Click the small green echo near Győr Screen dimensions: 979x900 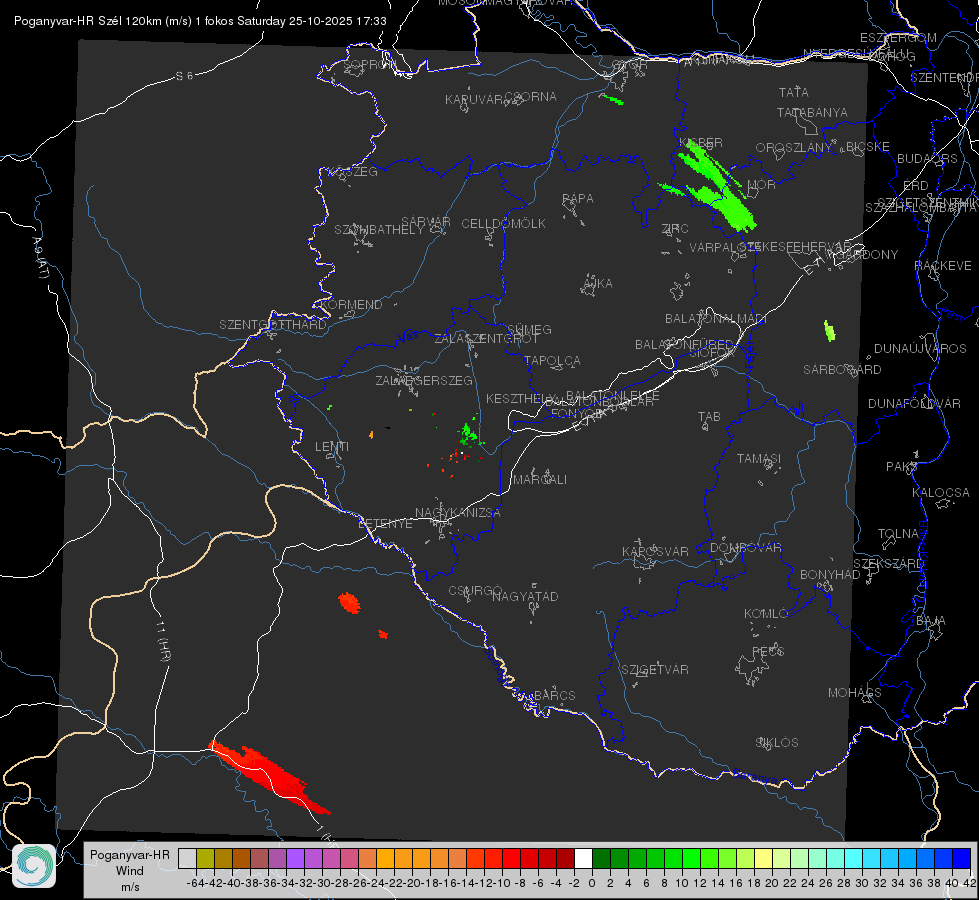tap(611, 99)
